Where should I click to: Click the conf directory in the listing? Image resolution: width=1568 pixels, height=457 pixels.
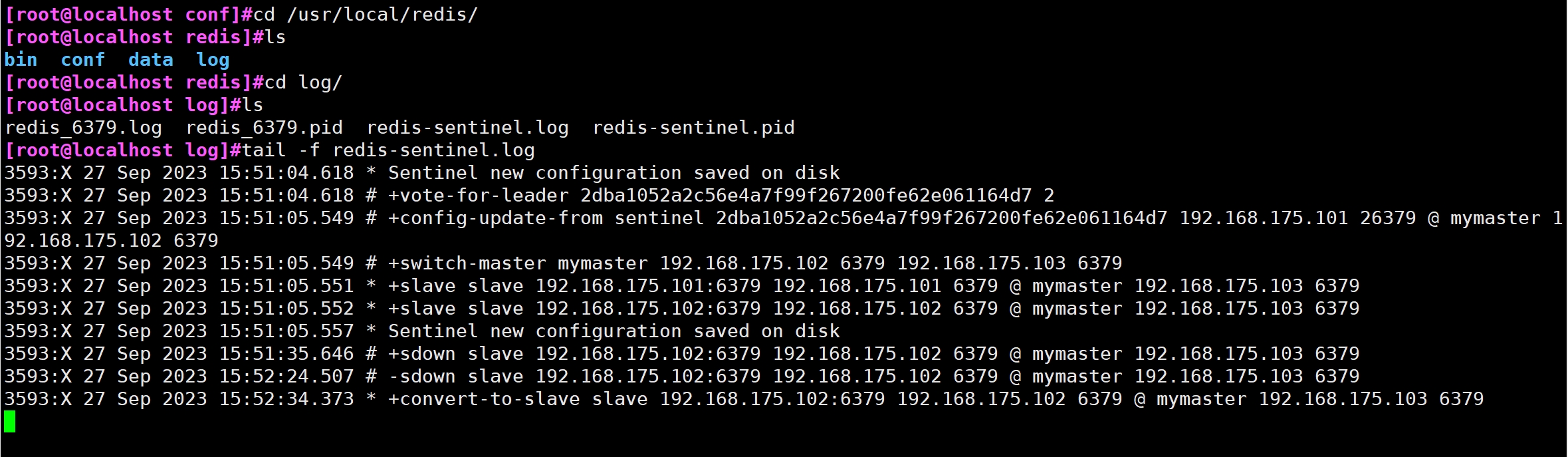(x=82, y=60)
